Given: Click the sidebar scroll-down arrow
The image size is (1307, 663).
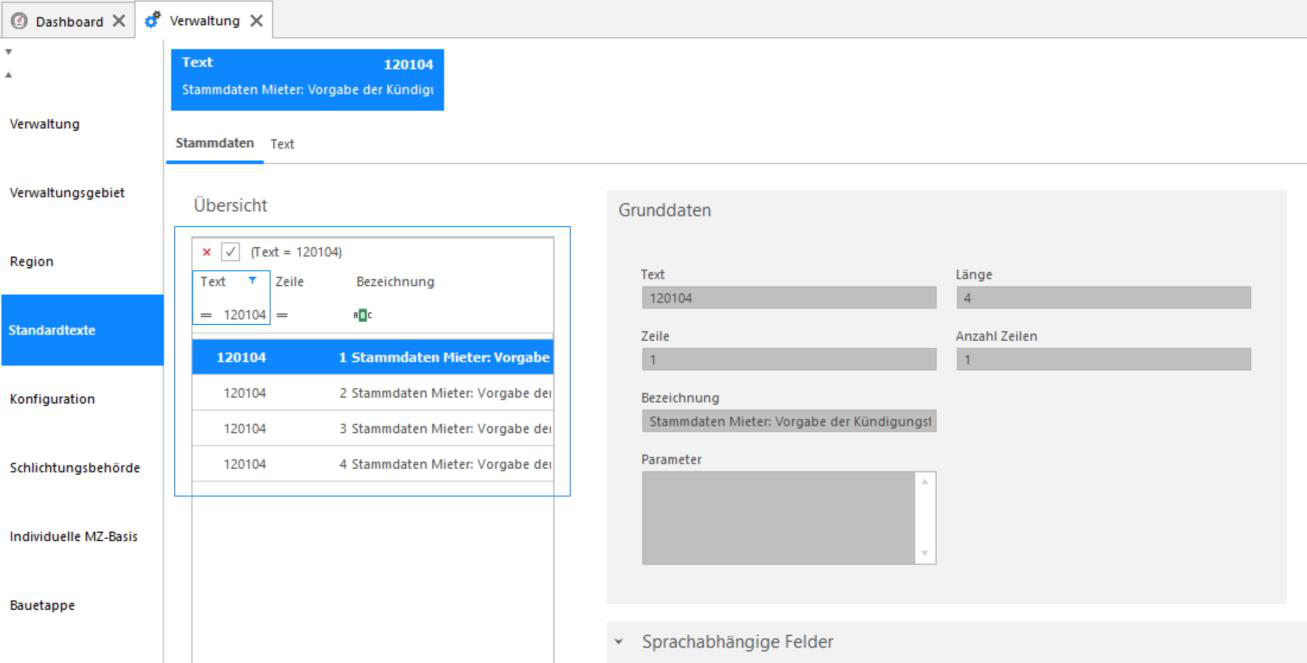Looking at the screenshot, I should click(x=9, y=51).
